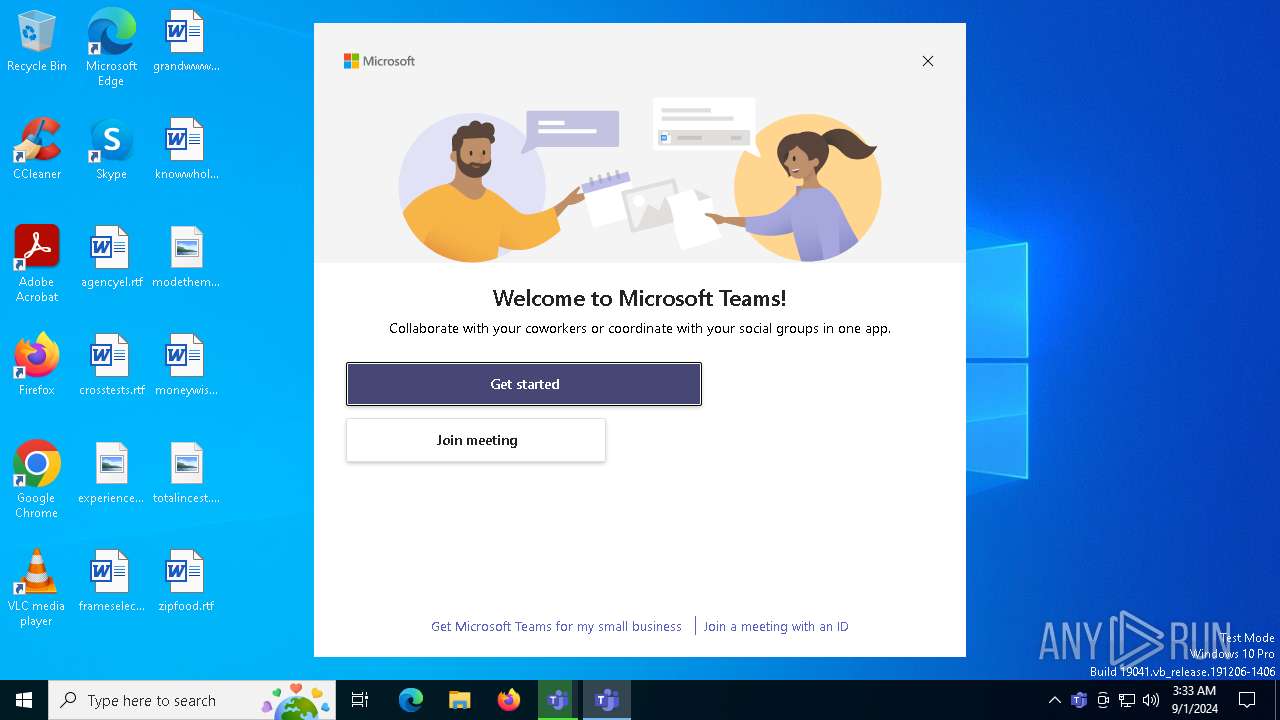Viewport: 1280px width, 720px height.
Task: Select the VLC media player shortcut
Action: click(x=37, y=588)
